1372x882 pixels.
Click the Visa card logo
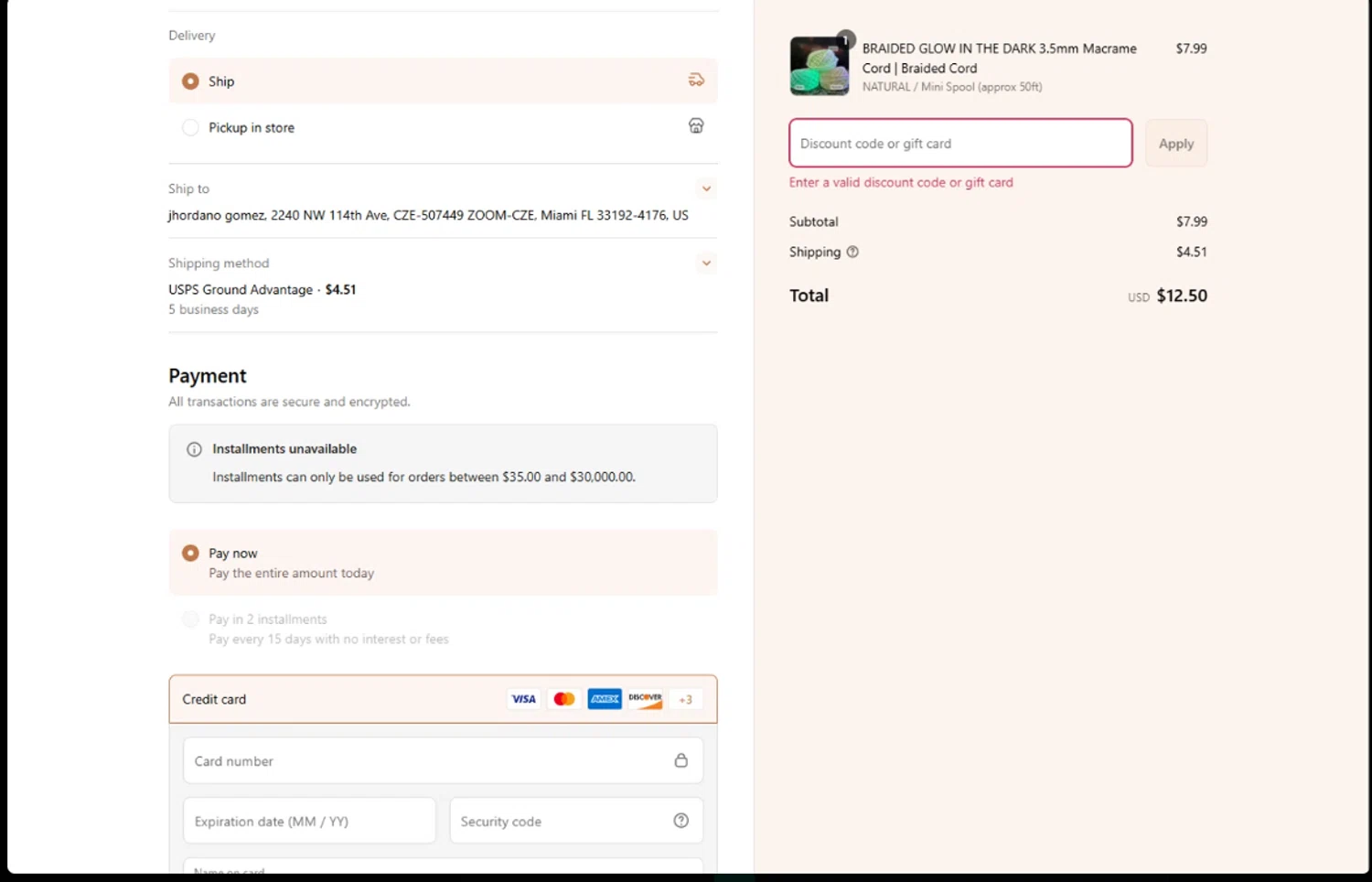[x=524, y=699]
